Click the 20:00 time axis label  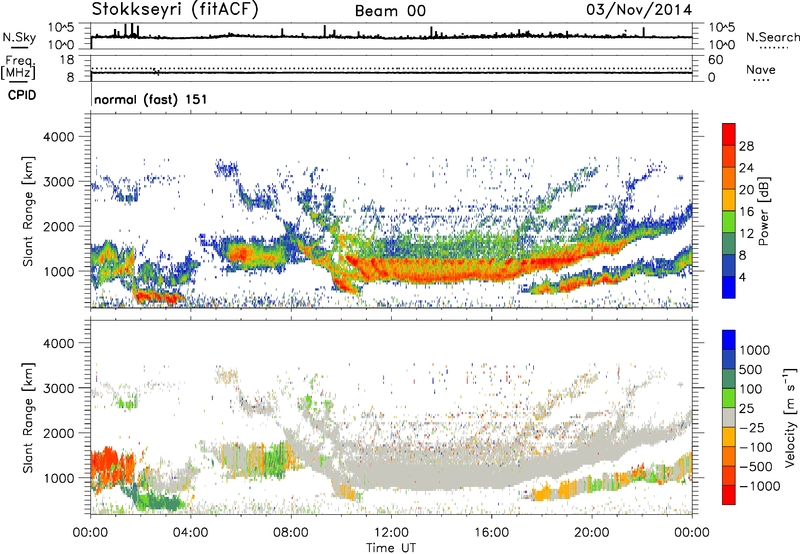pyautogui.click(x=591, y=533)
